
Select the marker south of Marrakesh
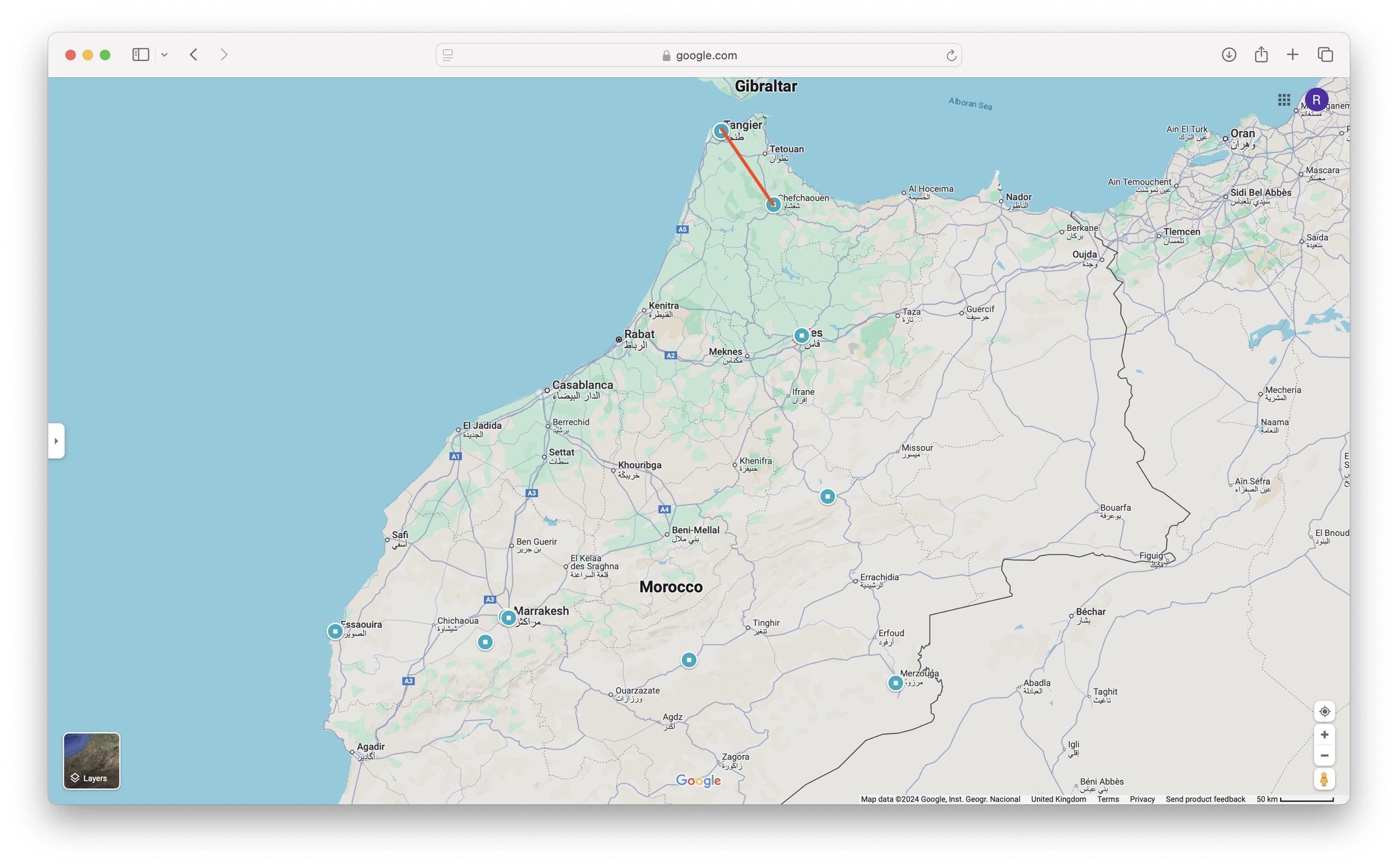click(x=485, y=642)
